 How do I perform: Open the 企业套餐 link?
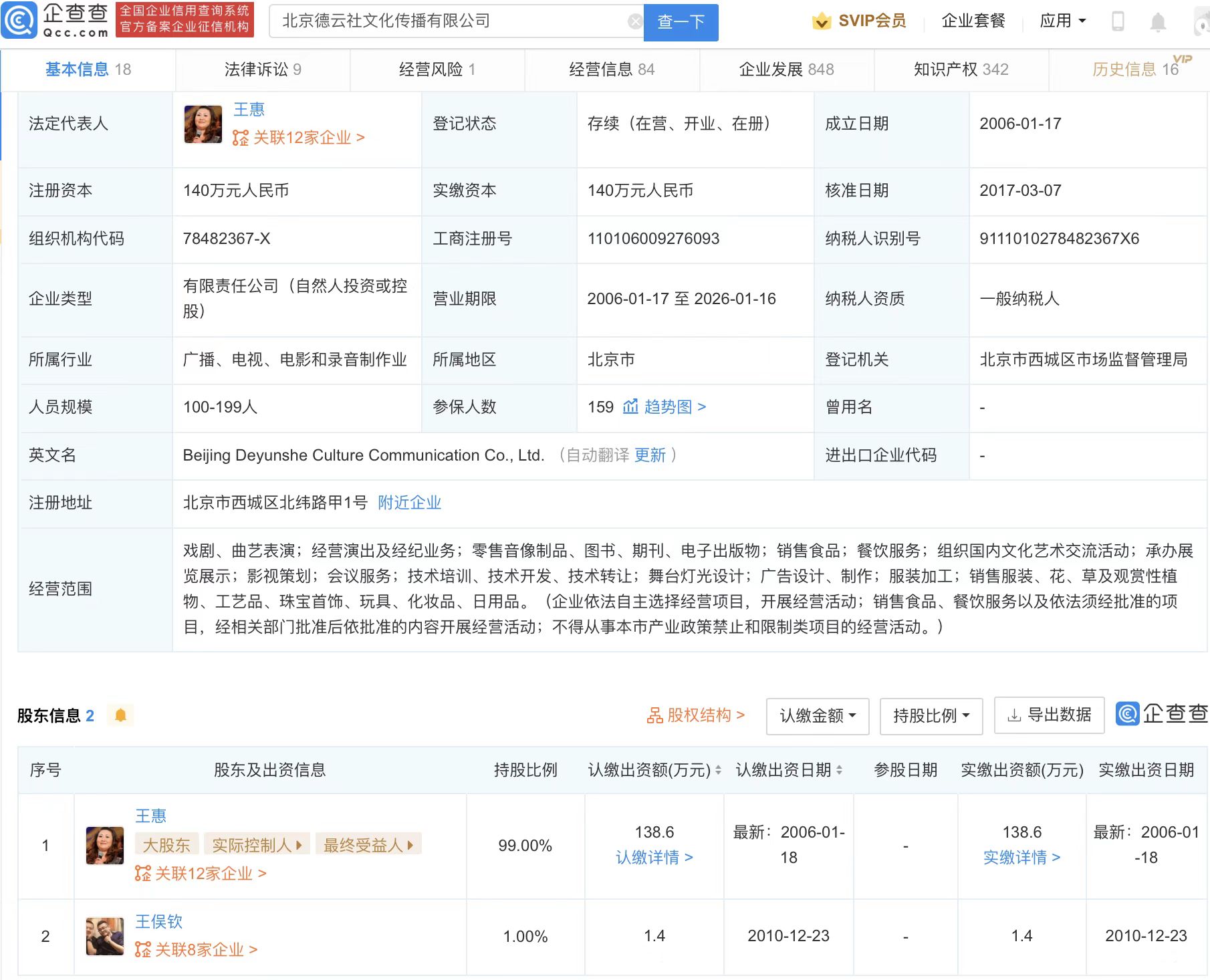click(973, 21)
